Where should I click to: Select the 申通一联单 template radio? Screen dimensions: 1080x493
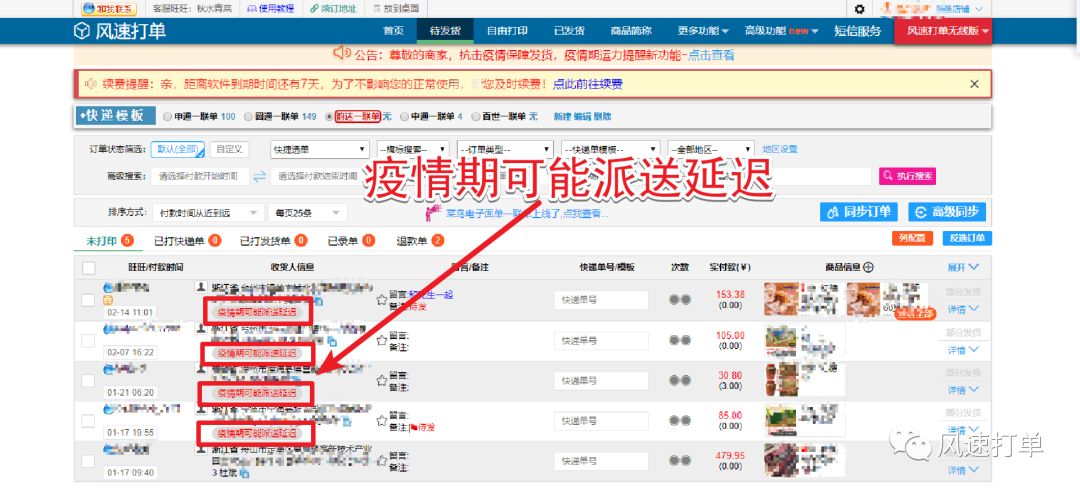167,117
